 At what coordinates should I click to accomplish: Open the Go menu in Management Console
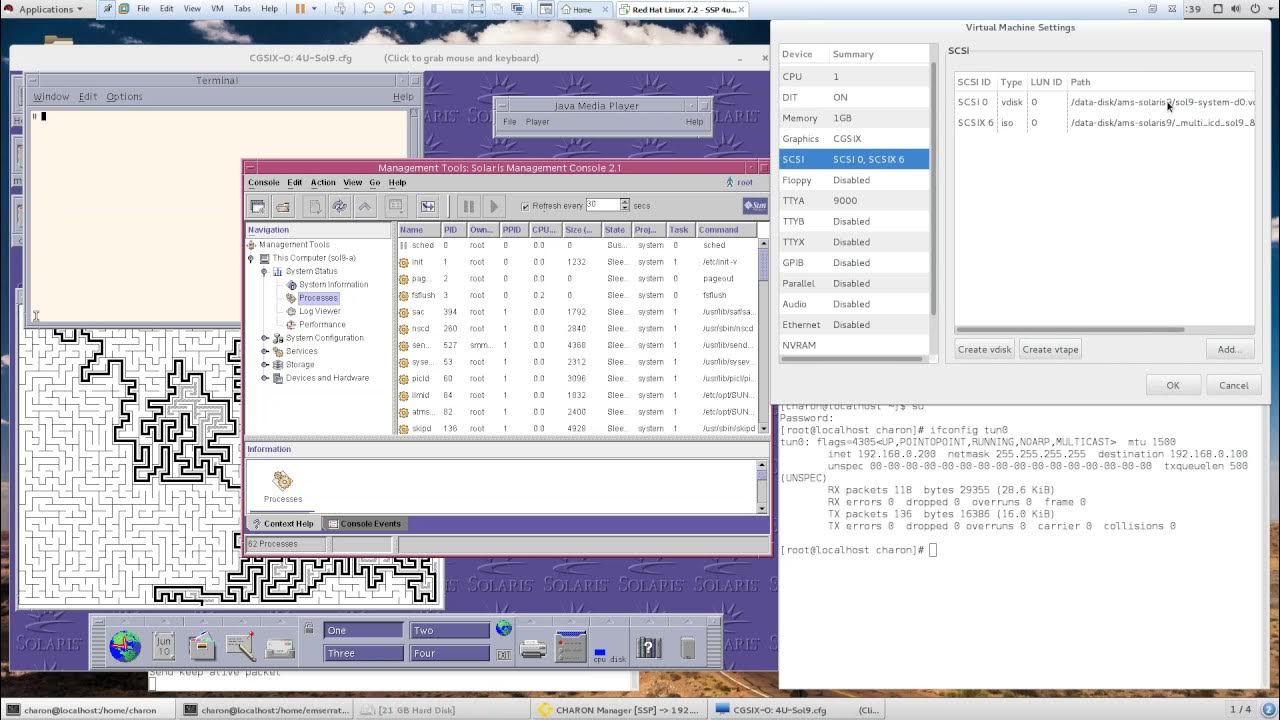click(x=375, y=183)
